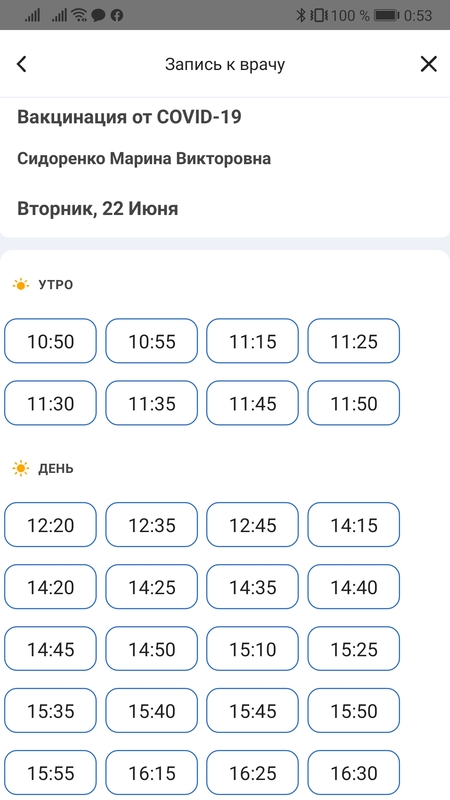Tap the sun icon next to УТРО
Image resolution: width=450 pixels, height=800 pixels.
pos(21,285)
